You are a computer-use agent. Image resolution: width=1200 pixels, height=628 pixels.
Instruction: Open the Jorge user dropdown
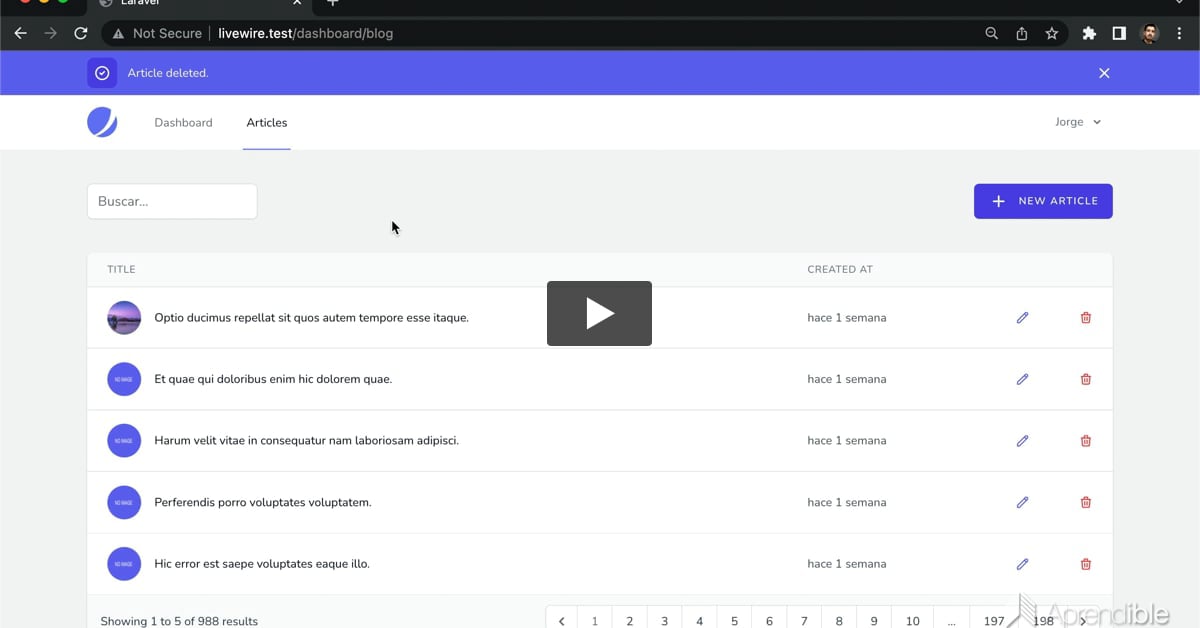pos(1077,122)
